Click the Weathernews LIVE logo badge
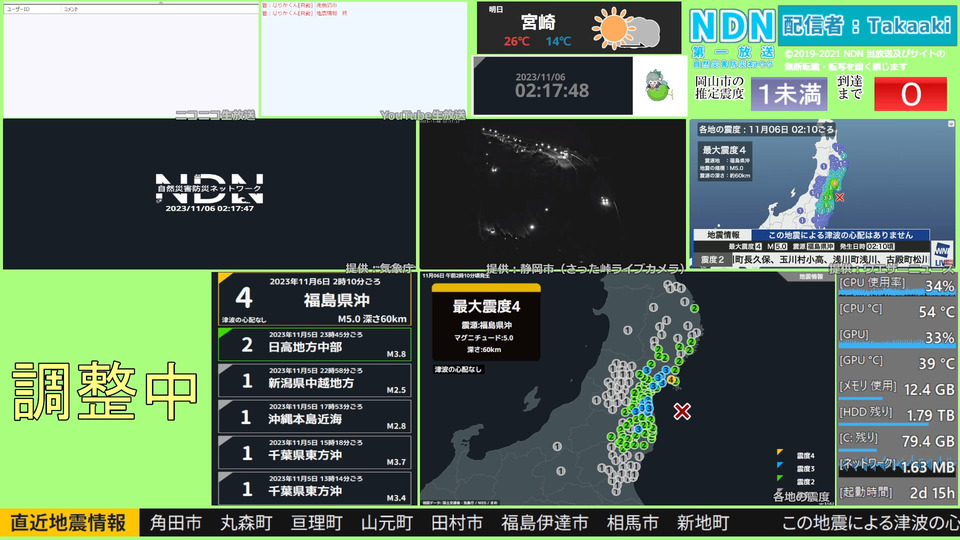This screenshot has height=540, width=960. 942,252
